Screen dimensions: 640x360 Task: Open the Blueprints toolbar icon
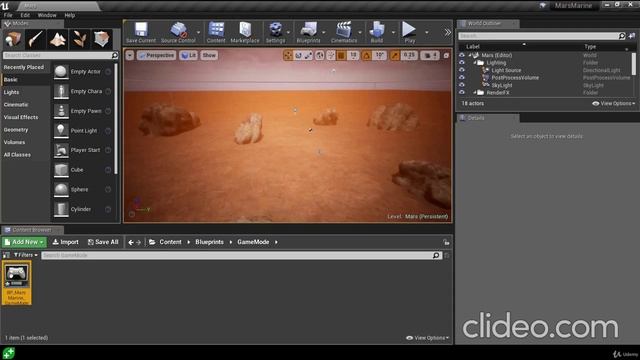coord(309,33)
